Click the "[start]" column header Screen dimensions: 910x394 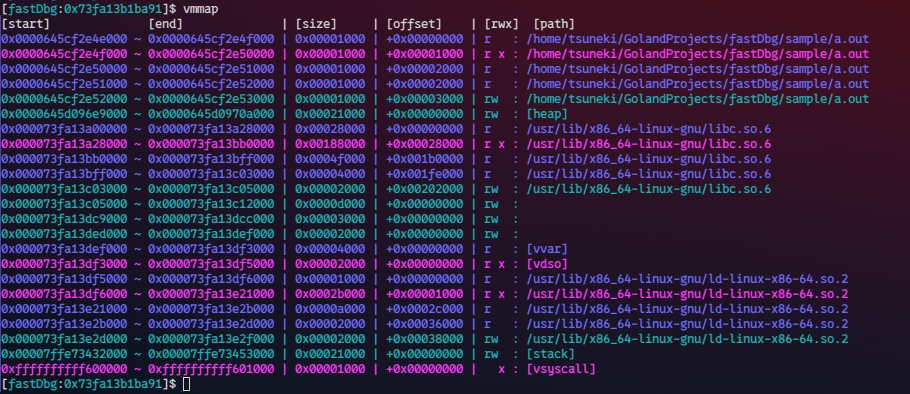click(26, 24)
